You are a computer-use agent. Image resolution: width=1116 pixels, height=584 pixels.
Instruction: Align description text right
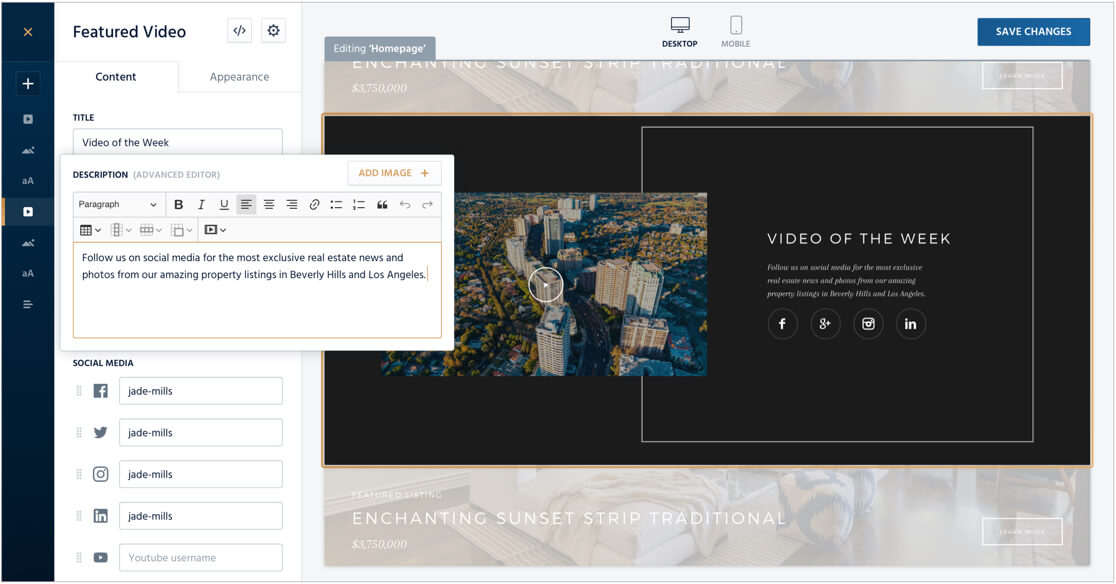[x=292, y=205]
